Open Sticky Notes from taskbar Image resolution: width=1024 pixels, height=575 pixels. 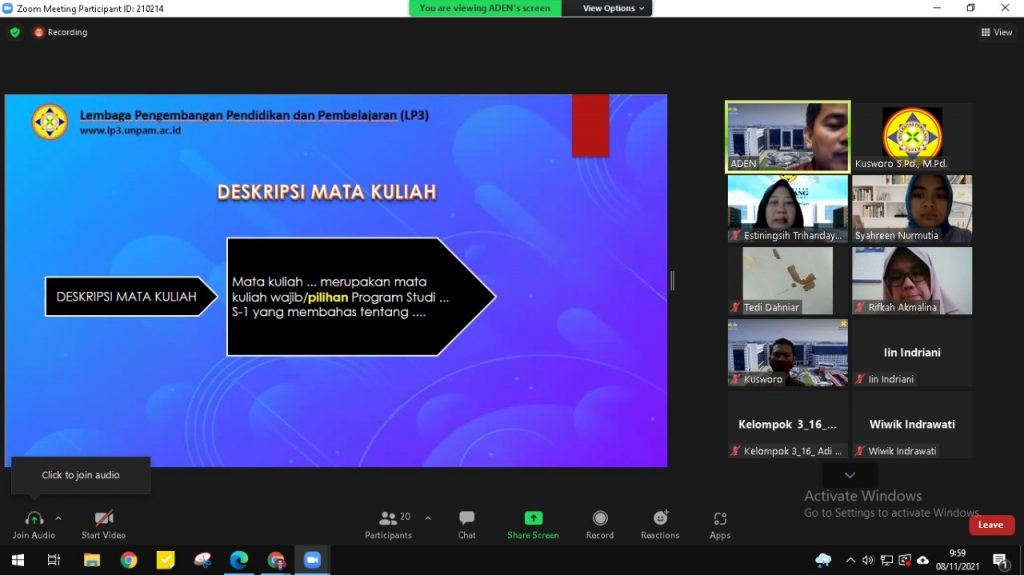(x=165, y=560)
